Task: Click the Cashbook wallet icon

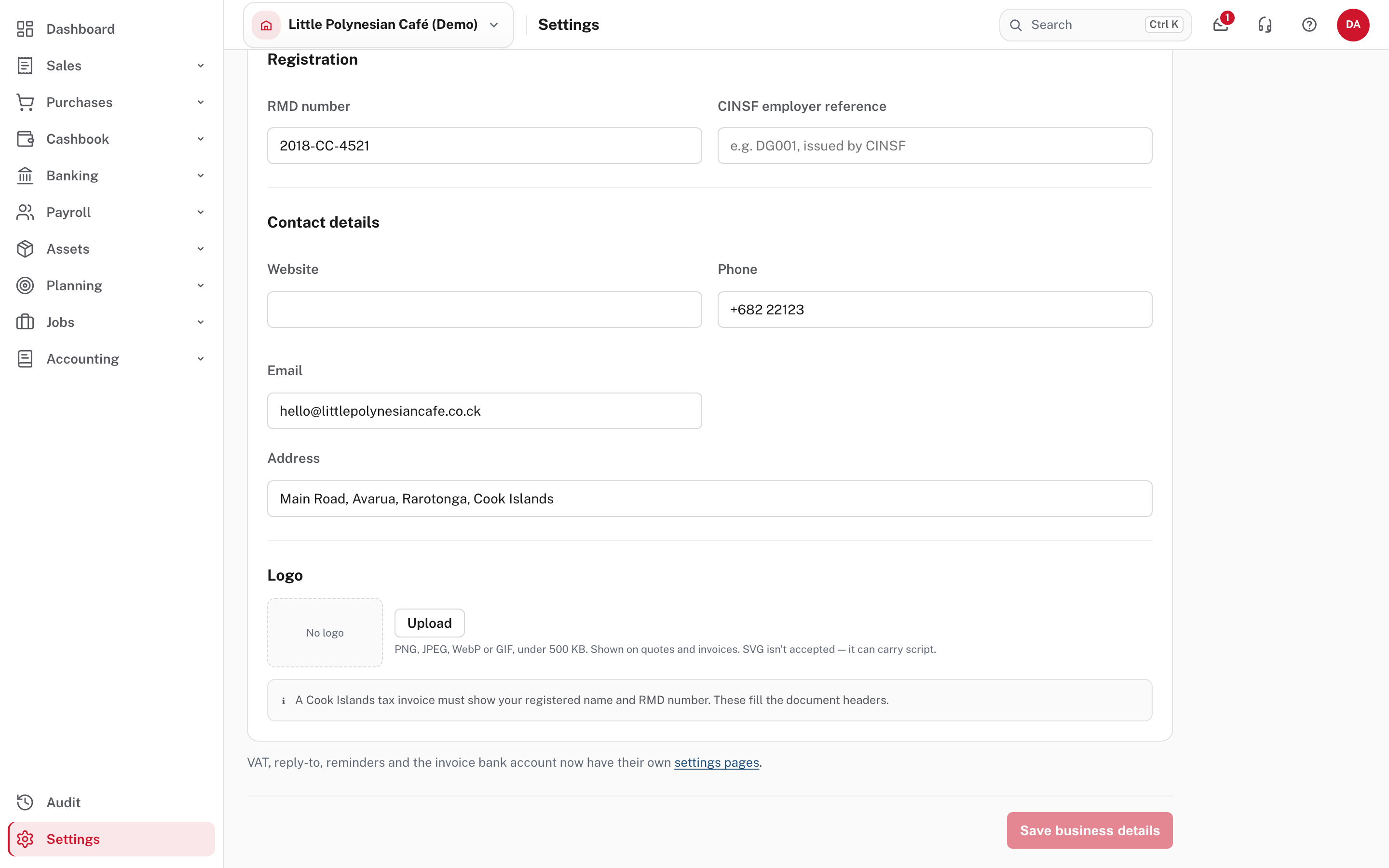Action: [25, 139]
